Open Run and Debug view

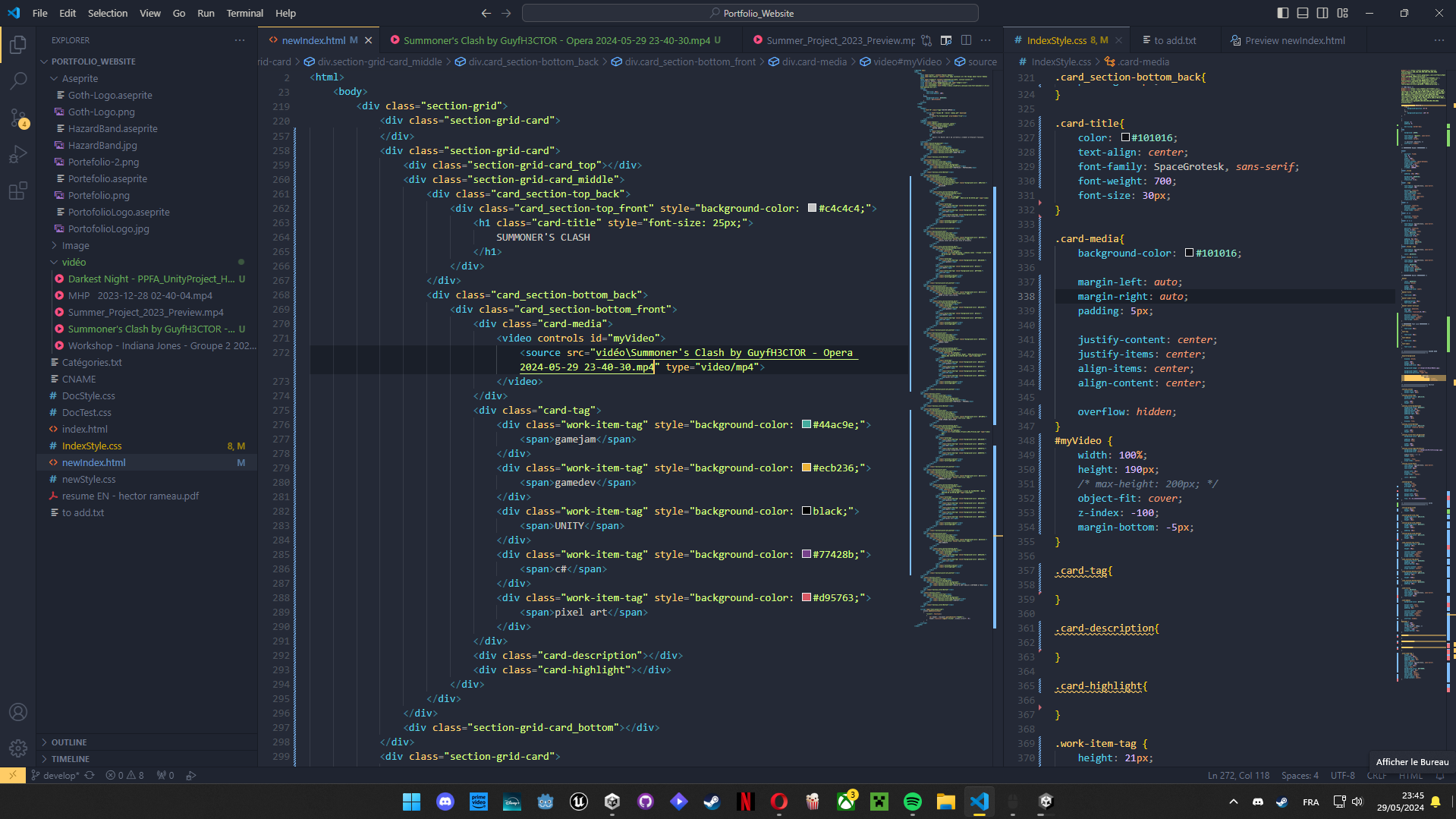pyautogui.click(x=18, y=154)
